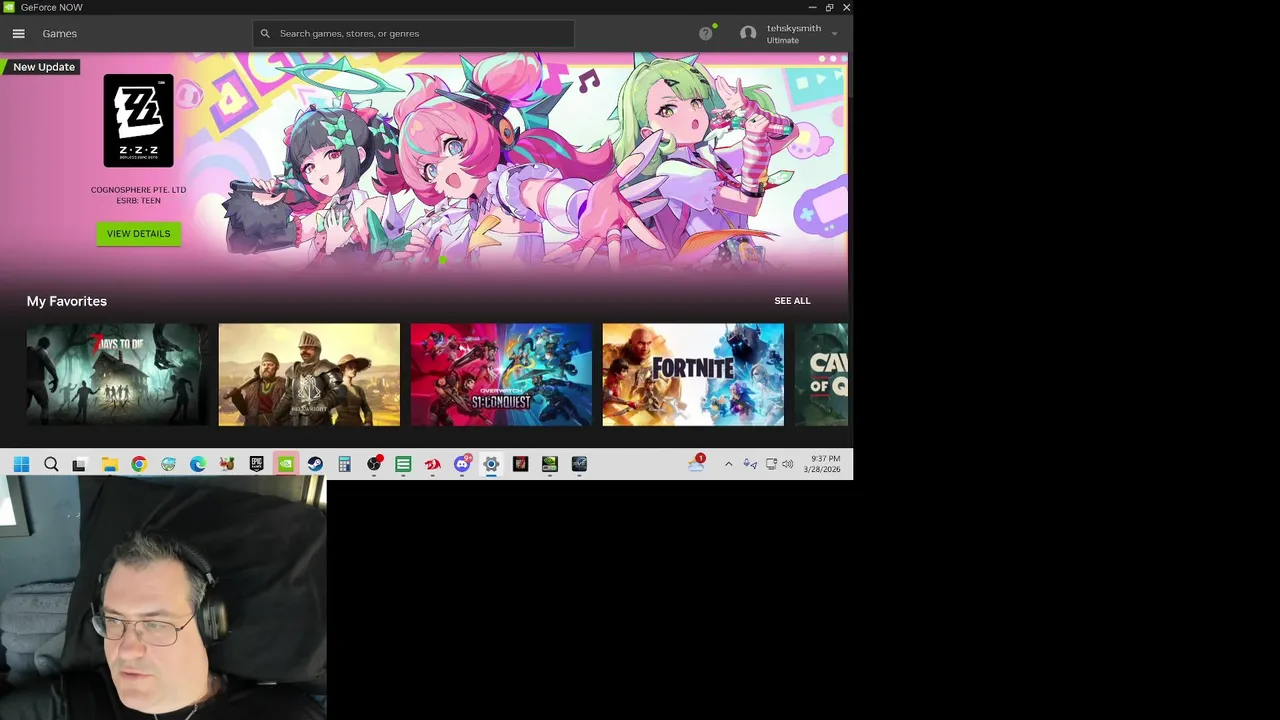The image size is (1280, 720).
Task: Open File Explorer from the taskbar
Action: (109, 464)
